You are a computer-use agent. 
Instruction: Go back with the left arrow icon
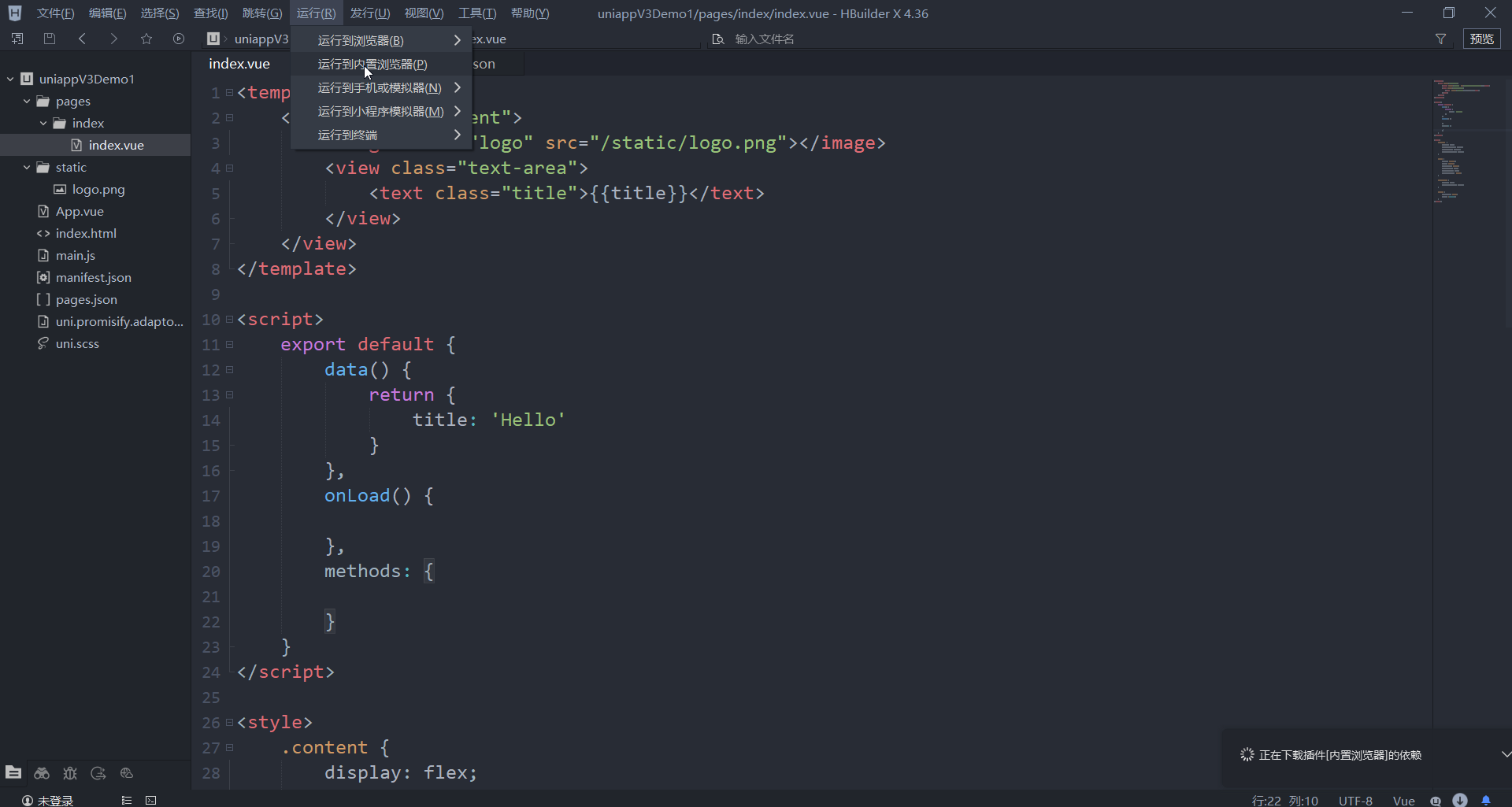82,39
